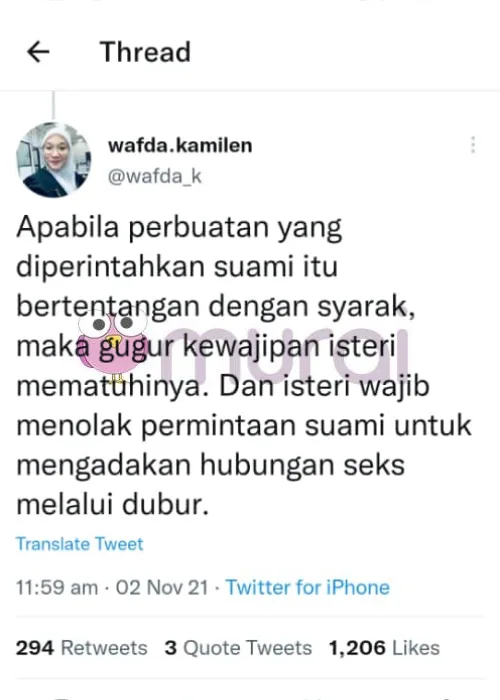Tap the line 'diperintahkan suami itu'

click(177, 267)
